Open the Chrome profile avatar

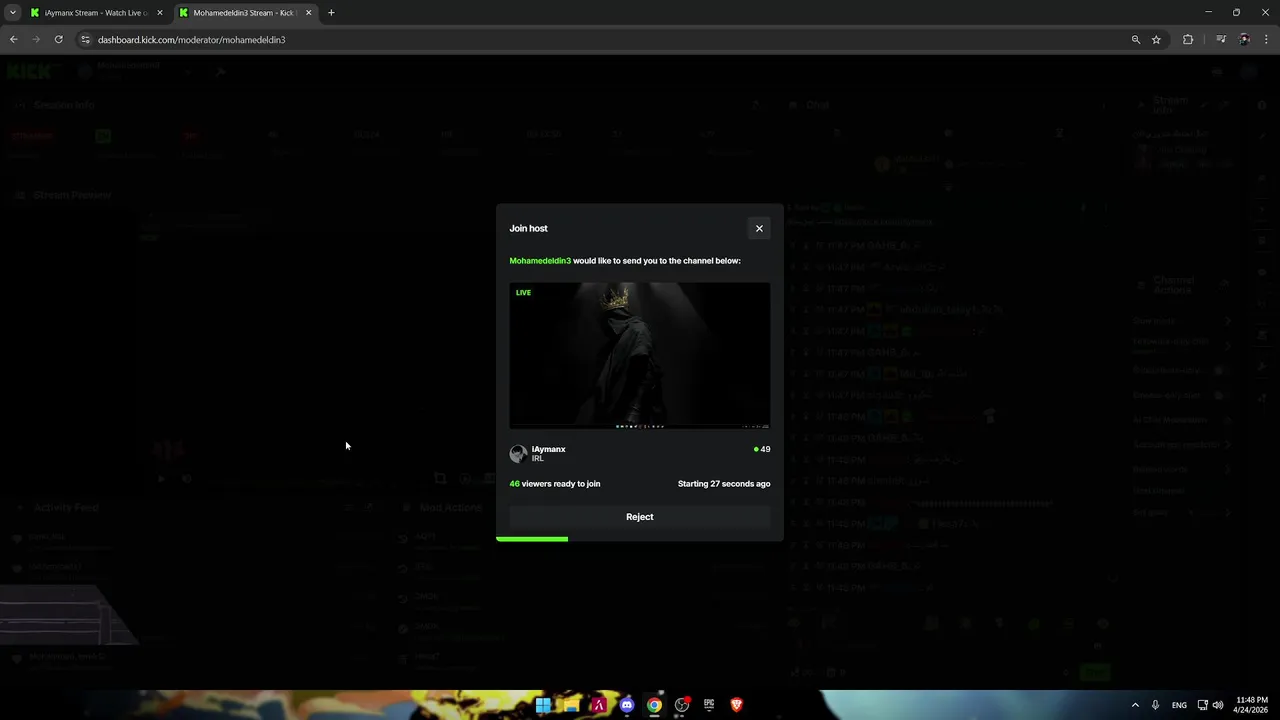click(x=1244, y=40)
